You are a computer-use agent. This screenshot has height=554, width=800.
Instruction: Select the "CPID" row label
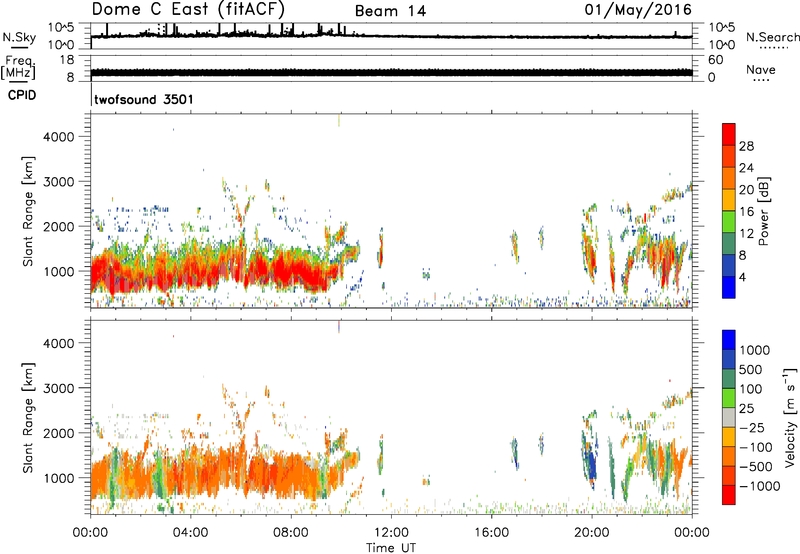[x=22, y=95]
